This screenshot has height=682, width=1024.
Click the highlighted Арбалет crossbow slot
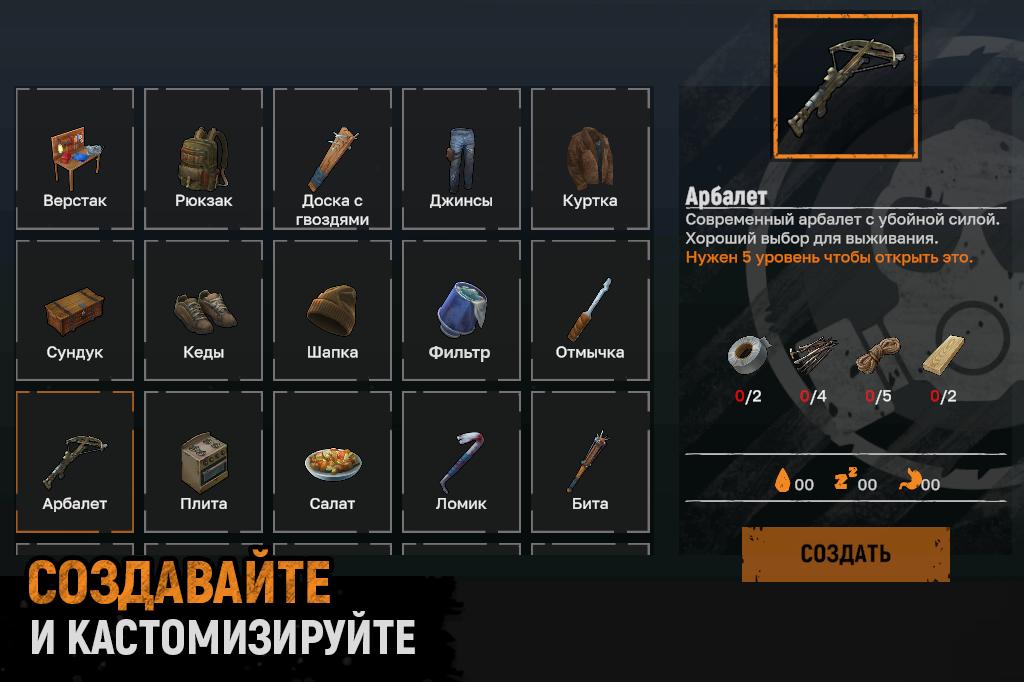pyautogui.click(x=74, y=462)
